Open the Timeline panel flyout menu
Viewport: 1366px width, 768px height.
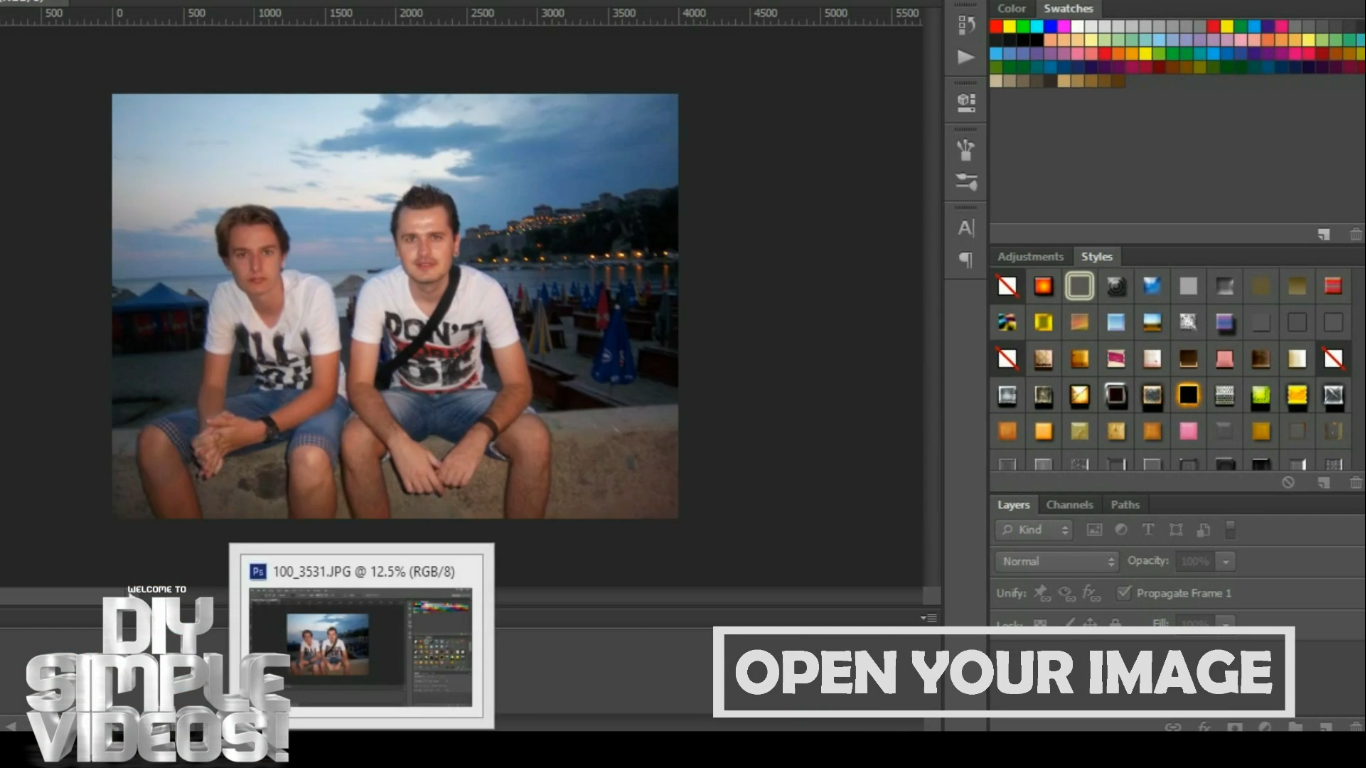(928, 618)
